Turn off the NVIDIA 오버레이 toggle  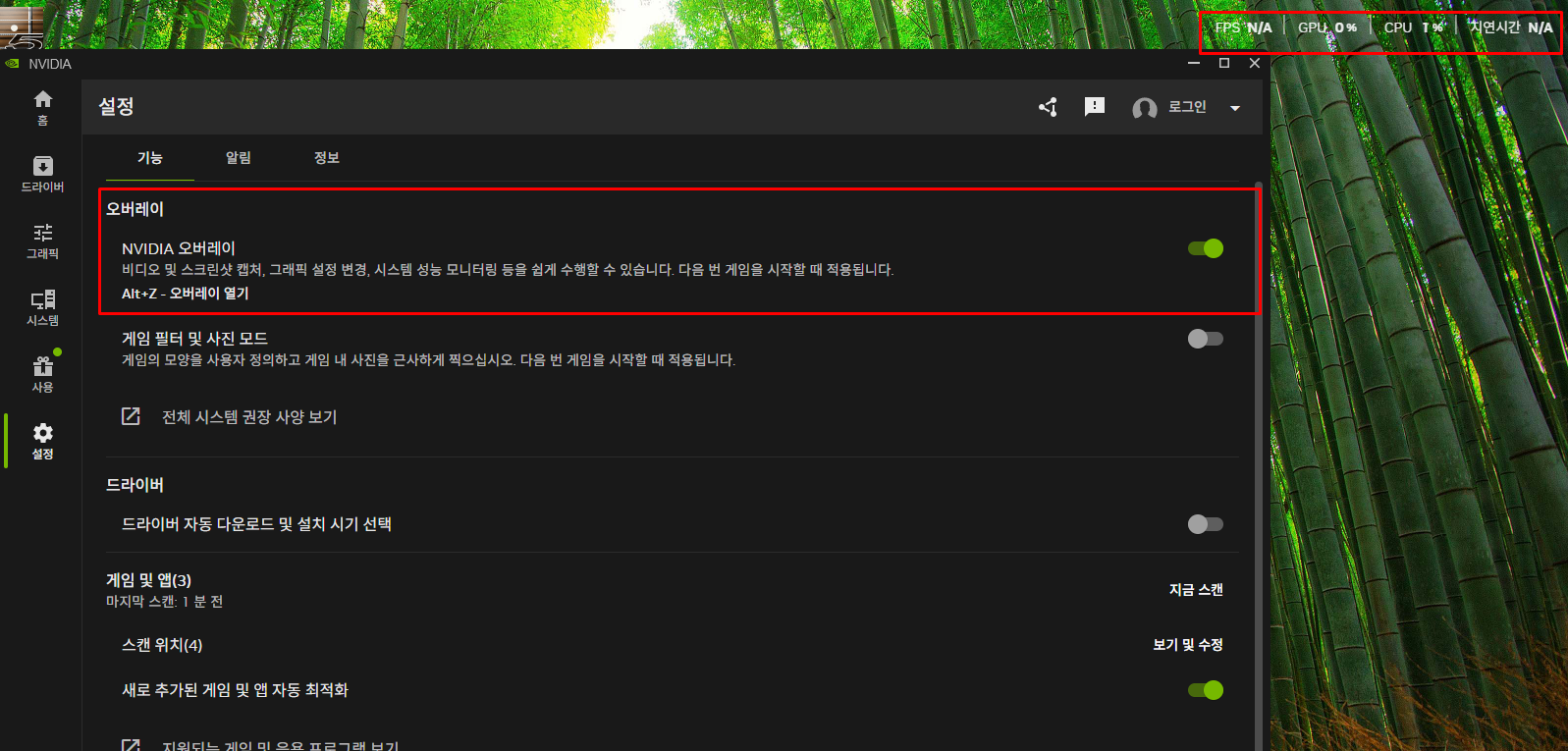click(1206, 248)
